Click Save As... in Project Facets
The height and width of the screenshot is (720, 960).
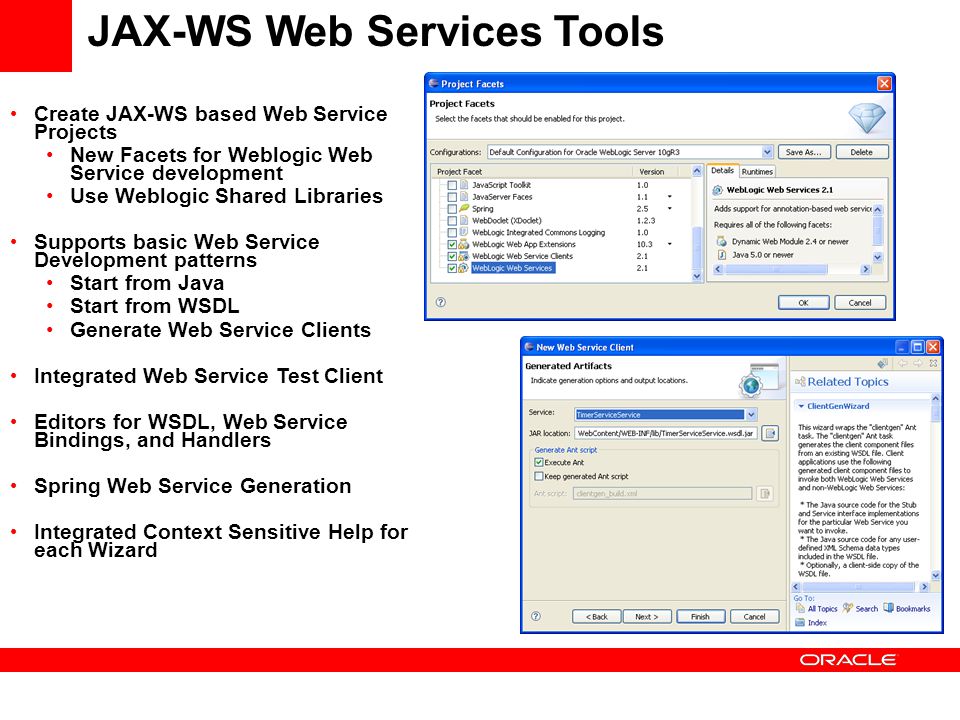point(803,152)
